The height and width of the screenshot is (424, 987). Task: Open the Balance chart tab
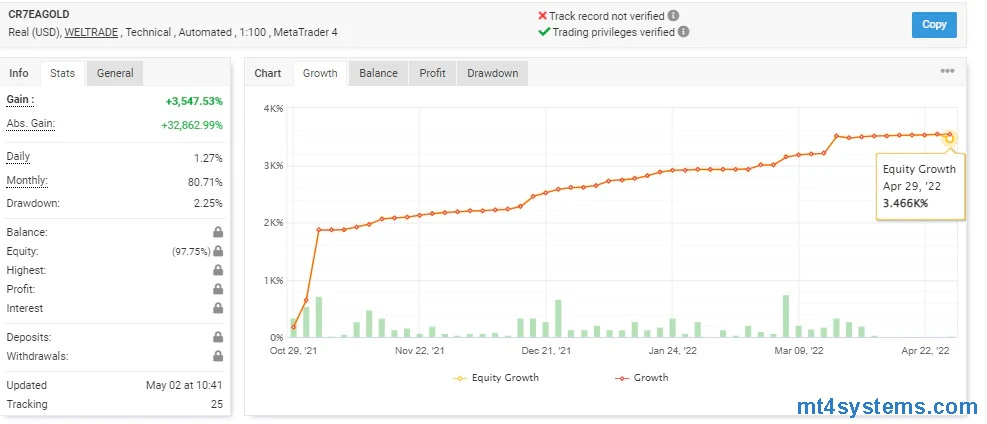[378, 73]
